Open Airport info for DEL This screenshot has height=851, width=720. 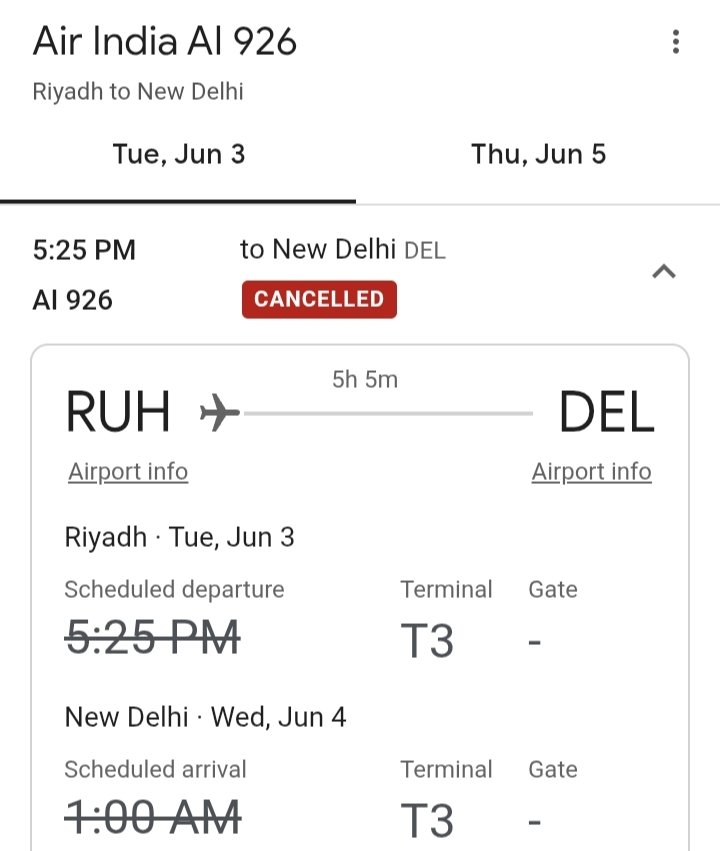[x=591, y=471]
